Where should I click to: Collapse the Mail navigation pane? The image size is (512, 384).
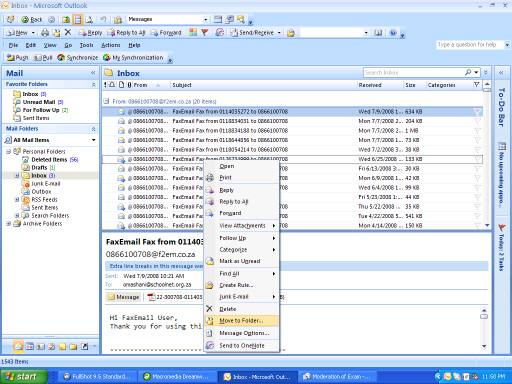pyautogui.click(x=93, y=73)
